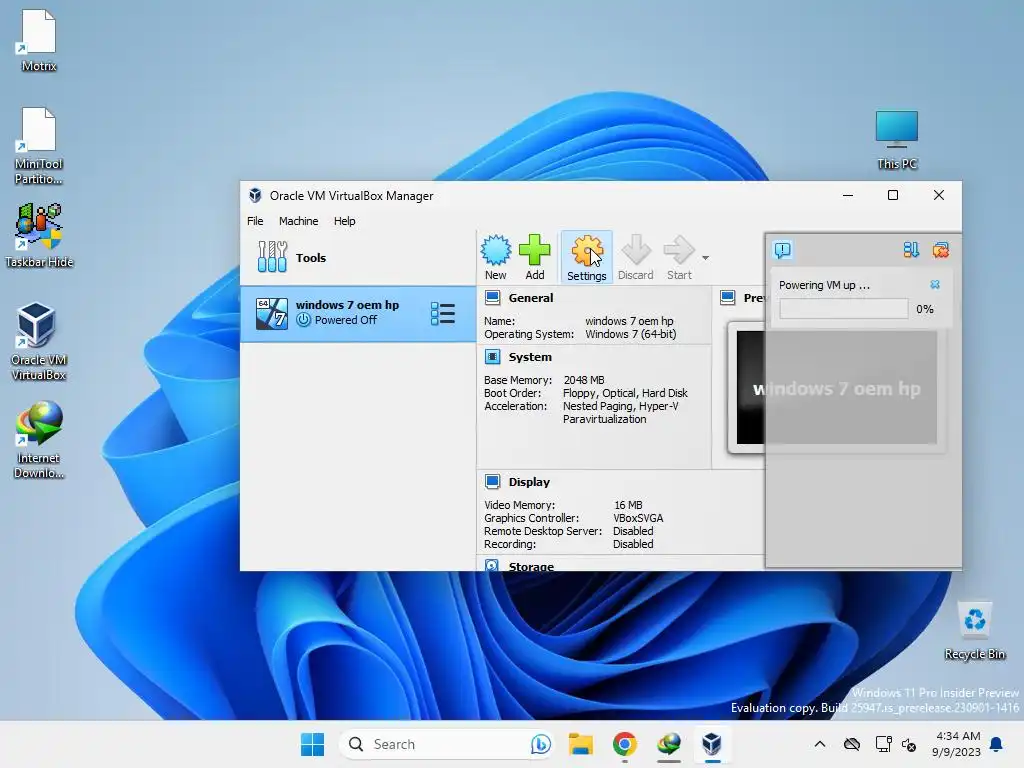
Task: Click the VirtualBox taskbar icon
Action: [x=712, y=744]
